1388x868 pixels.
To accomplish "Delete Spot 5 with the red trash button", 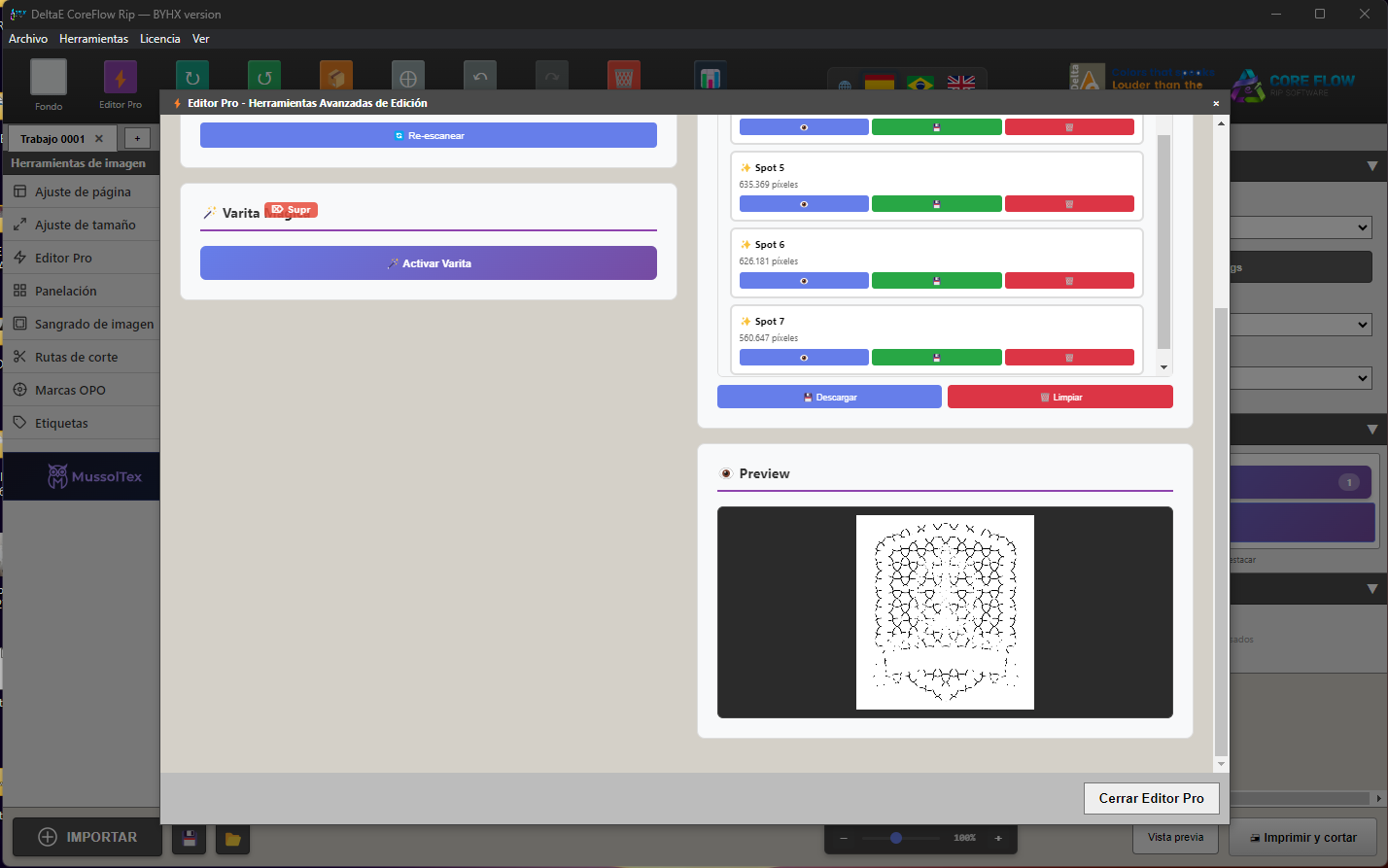I will click(x=1069, y=204).
